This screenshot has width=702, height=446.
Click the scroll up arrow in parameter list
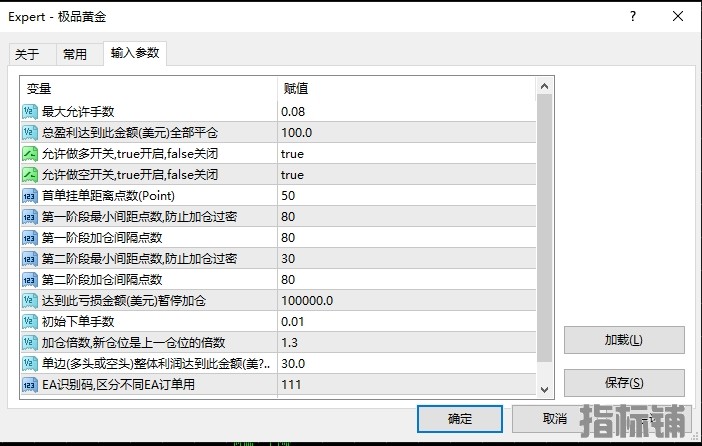tap(545, 88)
